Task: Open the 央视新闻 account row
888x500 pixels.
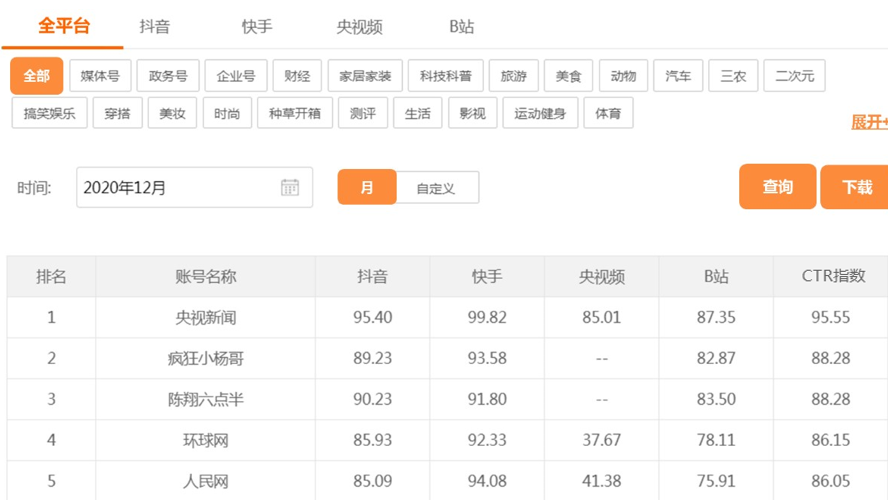Action: pyautogui.click(x=205, y=318)
